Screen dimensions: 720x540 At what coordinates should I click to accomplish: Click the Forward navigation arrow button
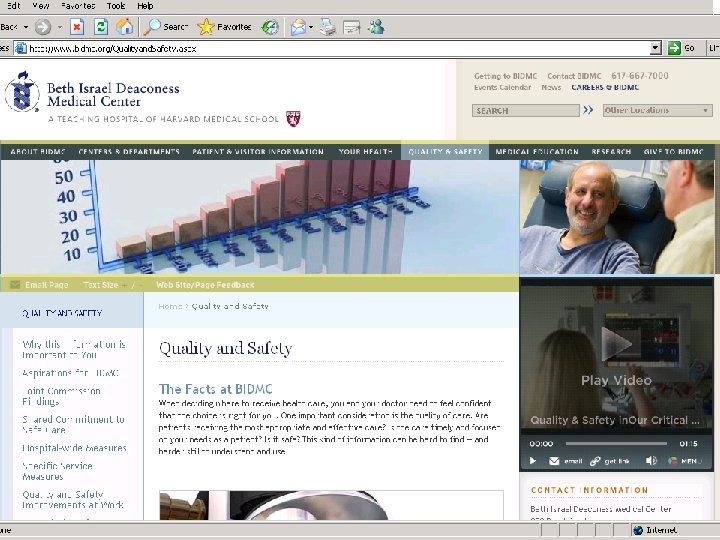click(x=43, y=27)
